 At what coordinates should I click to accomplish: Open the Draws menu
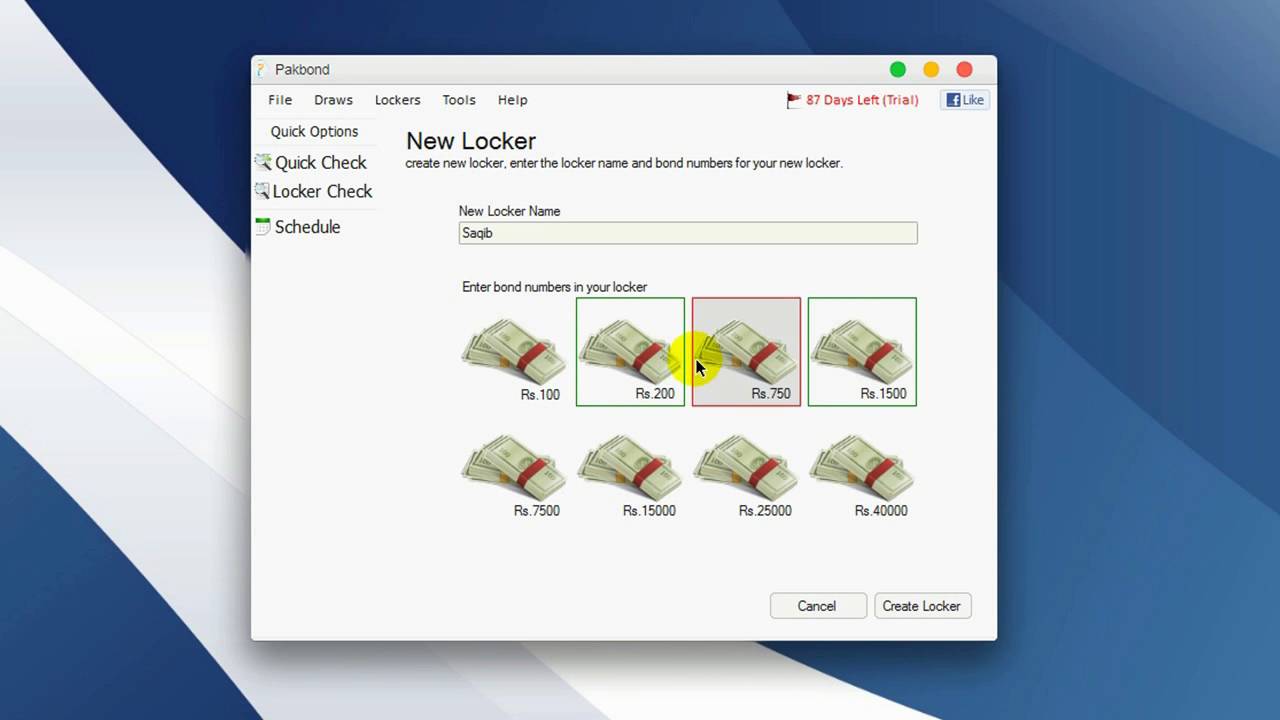[x=333, y=100]
